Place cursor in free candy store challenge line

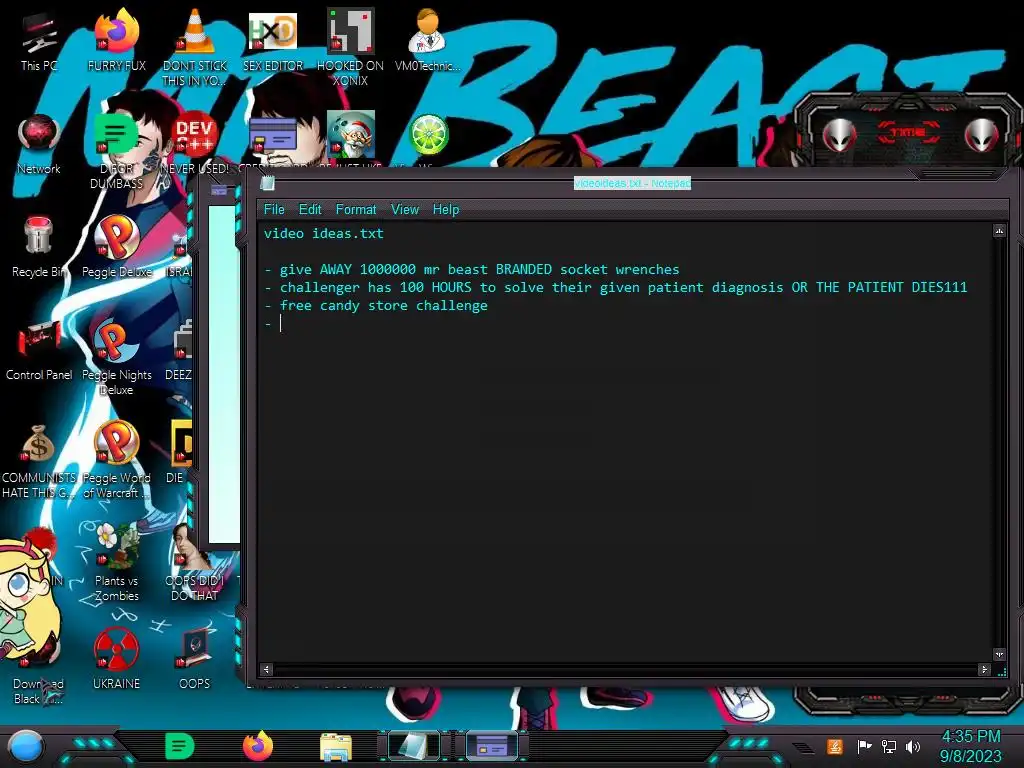(376, 306)
